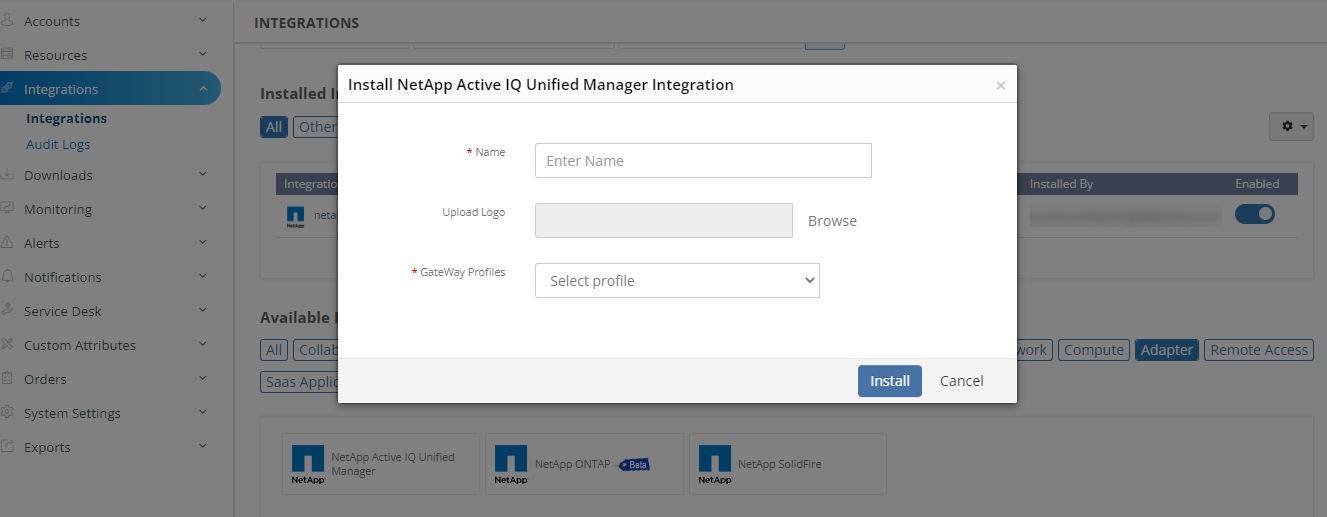Click the Enabled column header
Screen dimensions: 1327x517
[x=1257, y=184]
